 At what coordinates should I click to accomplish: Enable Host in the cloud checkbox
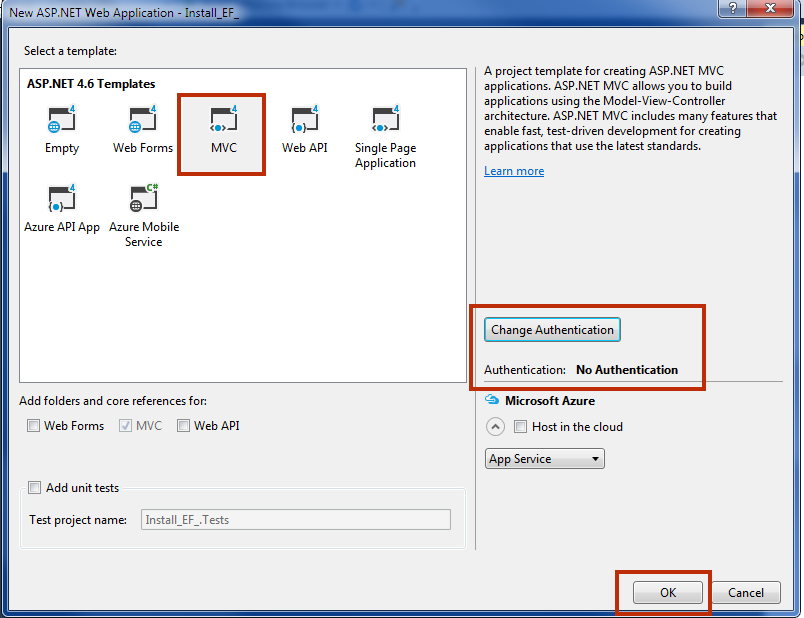(520, 427)
